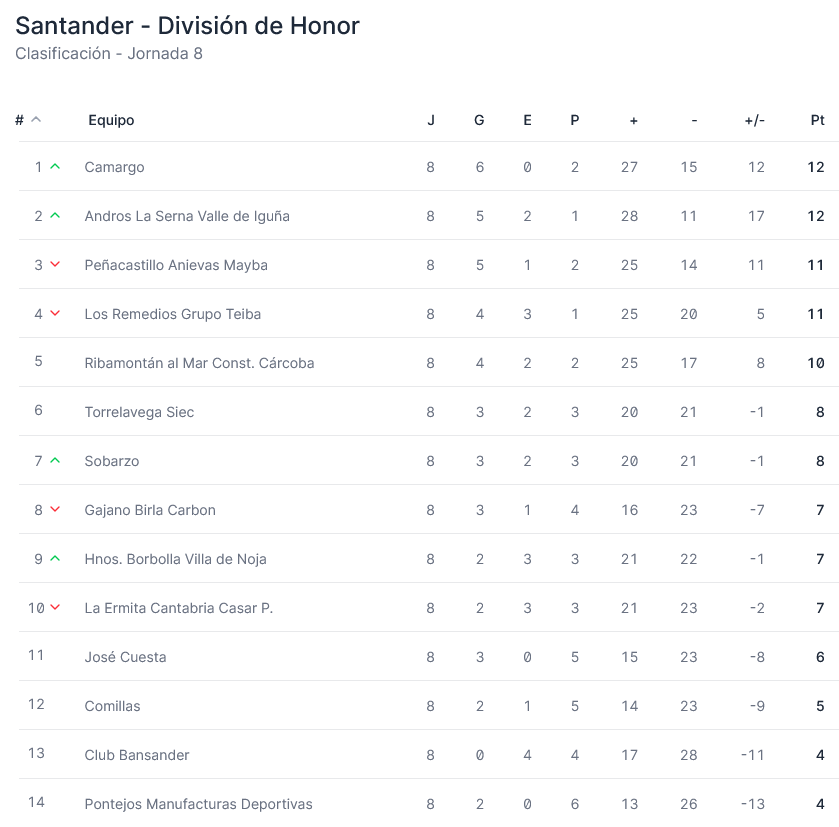
Task: Click red down arrow beside La Ermita Cantabria
Action: coord(55,608)
